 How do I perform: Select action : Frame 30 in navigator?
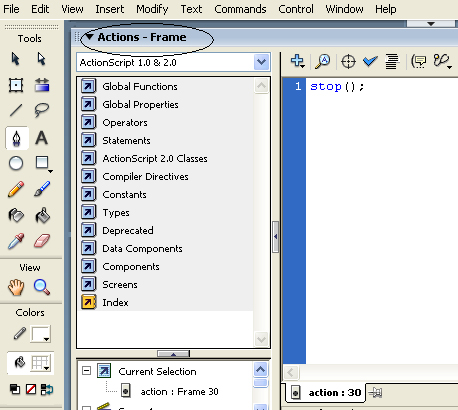point(179,391)
